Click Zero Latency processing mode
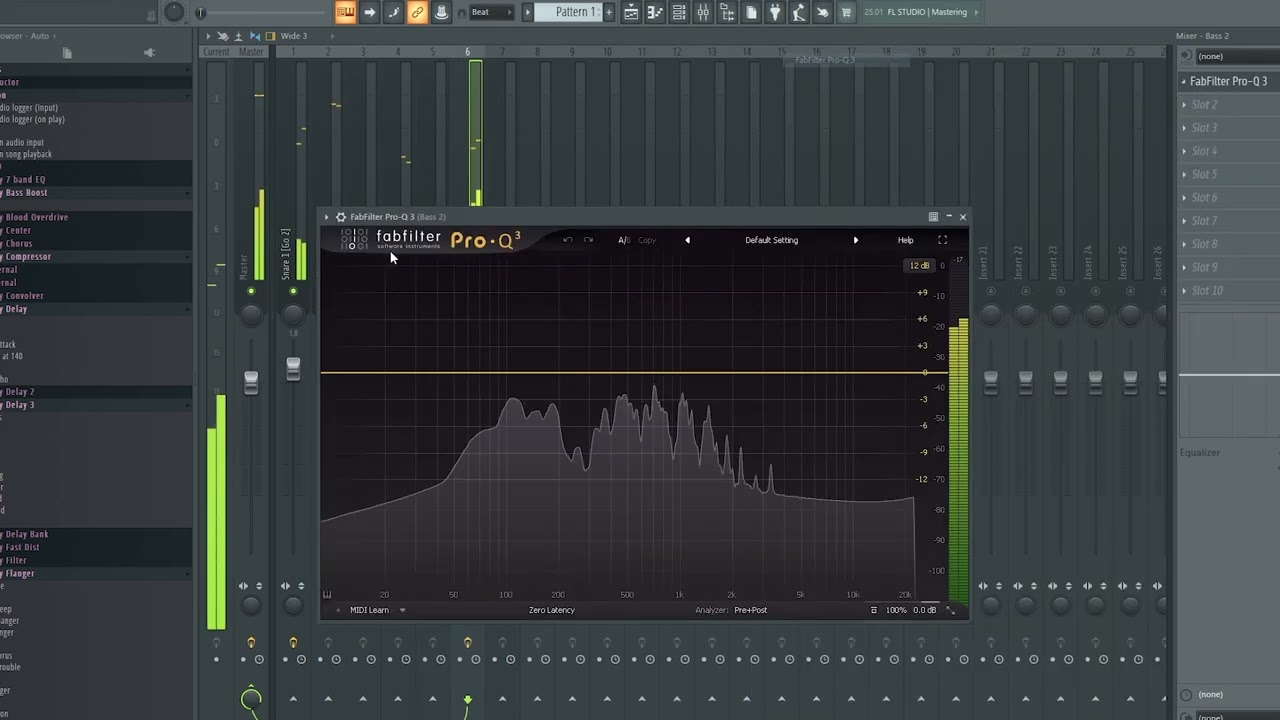The height and width of the screenshot is (720, 1280). tap(552, 610)
